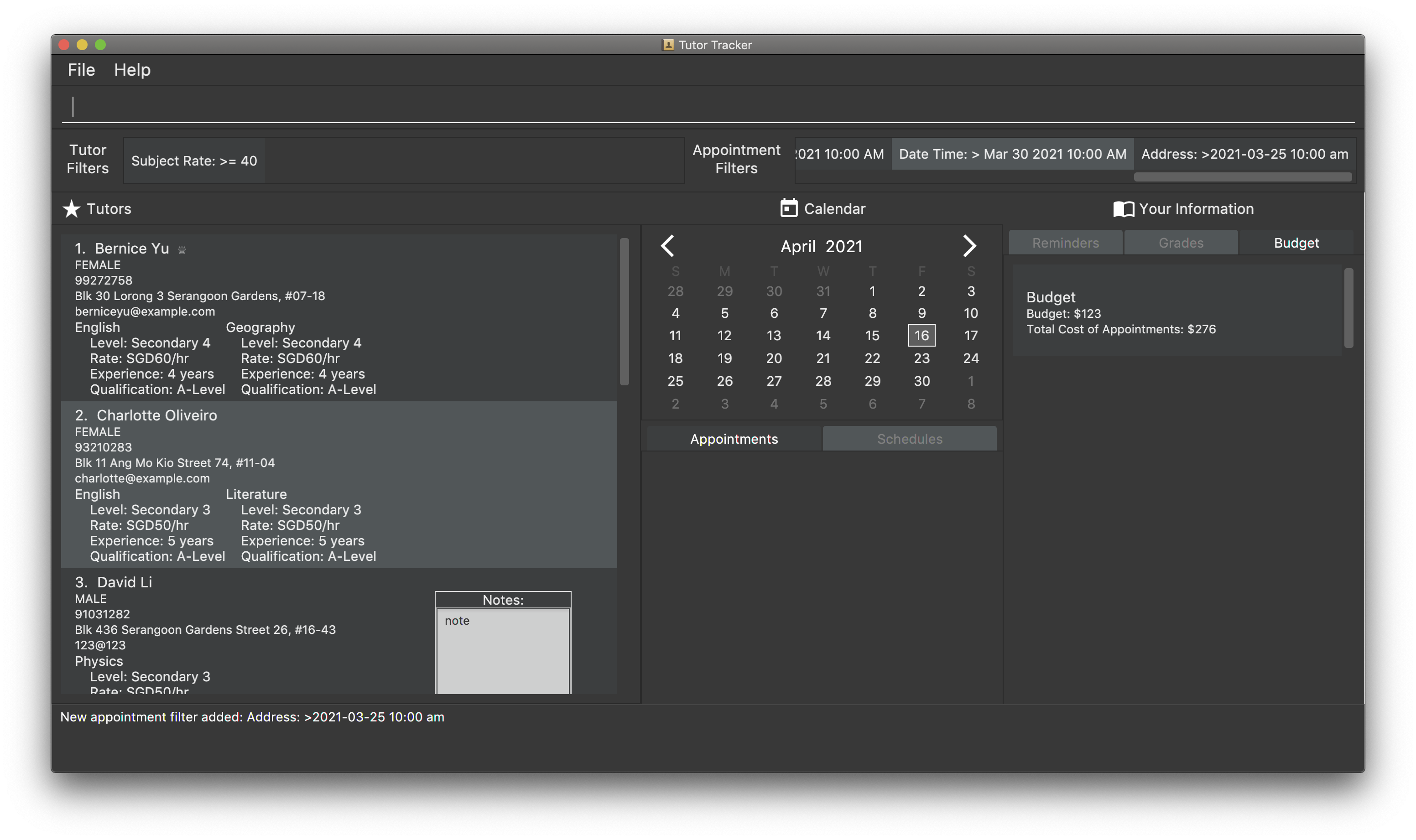Select April 30 on the calendar
The image size is (1416, 840).
coord(922,381)
